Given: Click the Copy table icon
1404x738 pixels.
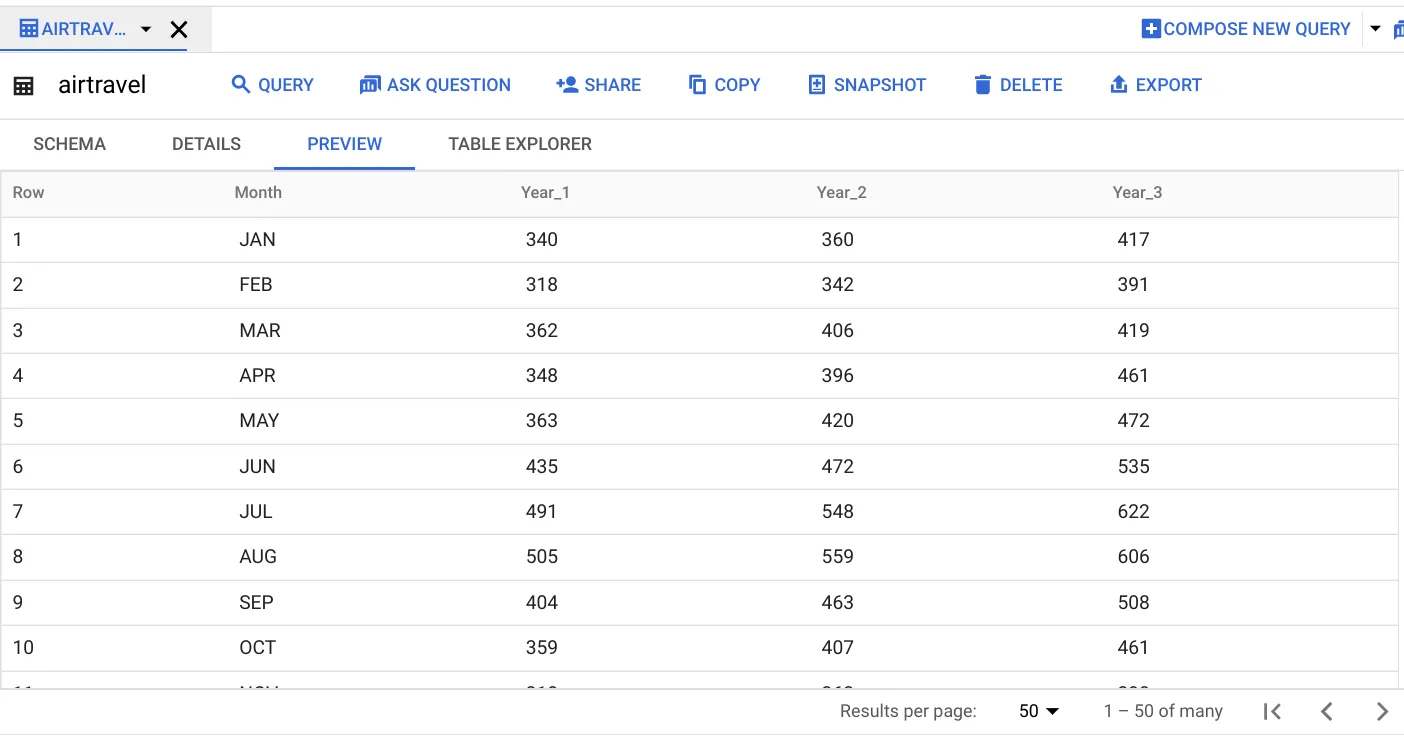Looking at the screenshot, I should coord(698,85).
